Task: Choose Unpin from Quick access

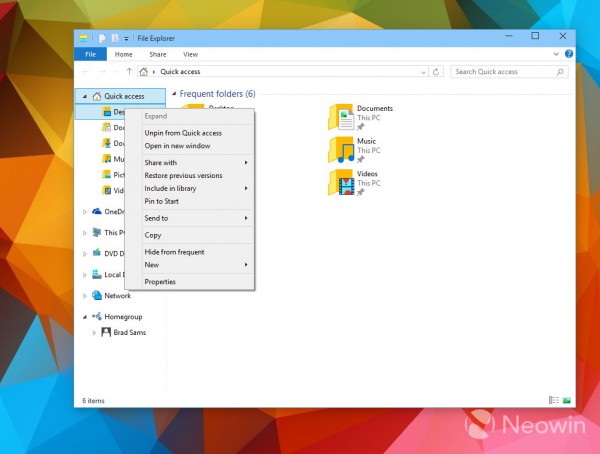Action: point(183,133)
